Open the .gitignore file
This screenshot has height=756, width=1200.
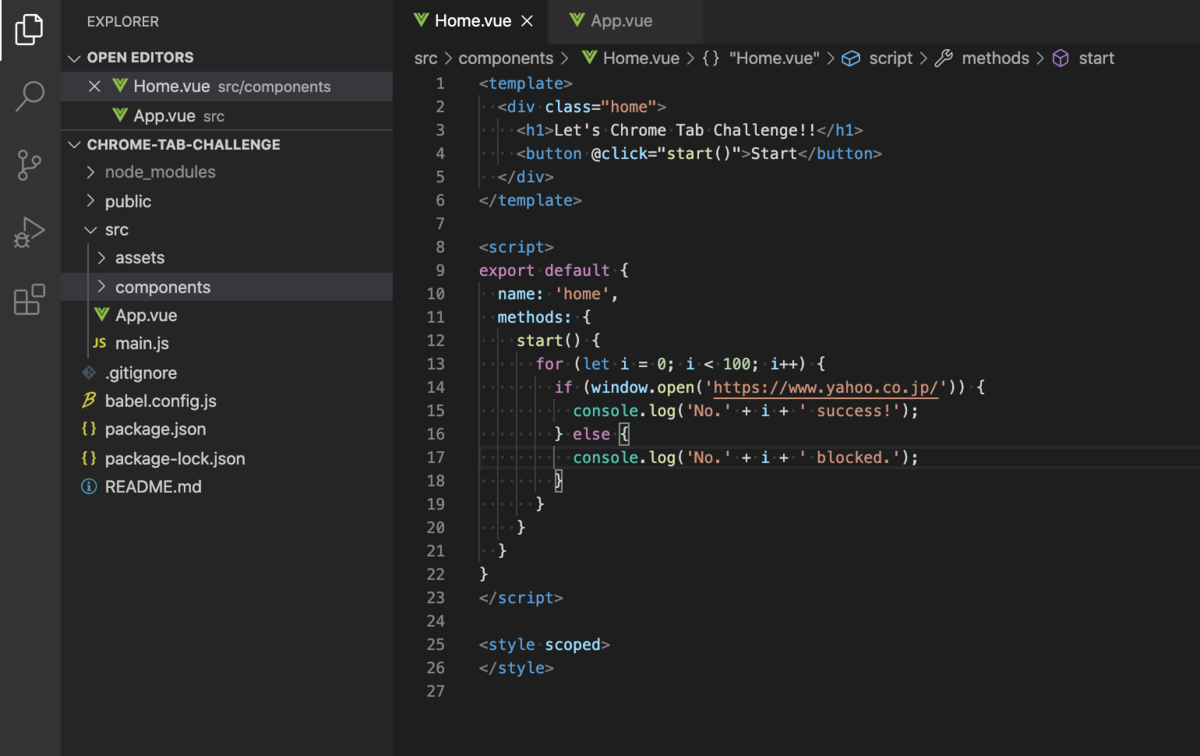coord(227,373)
